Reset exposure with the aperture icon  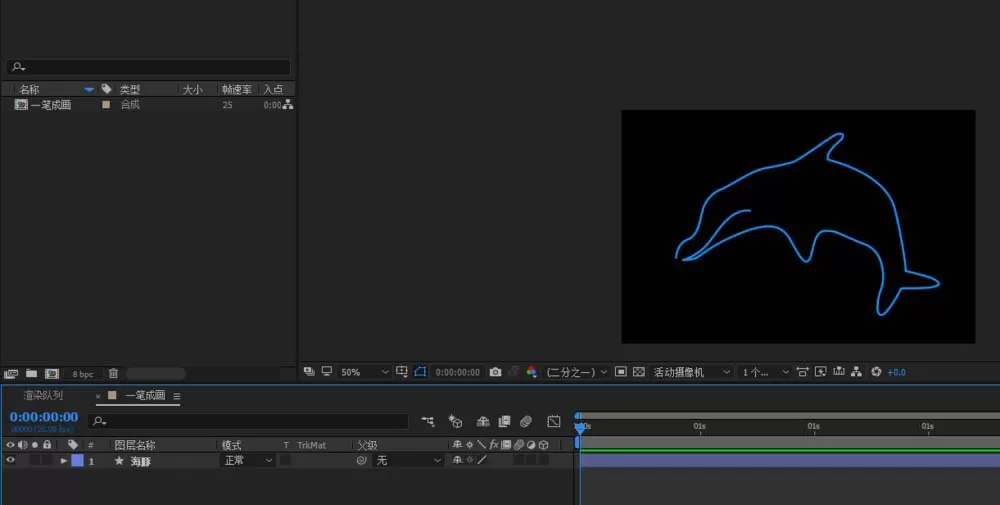[876, 372]
